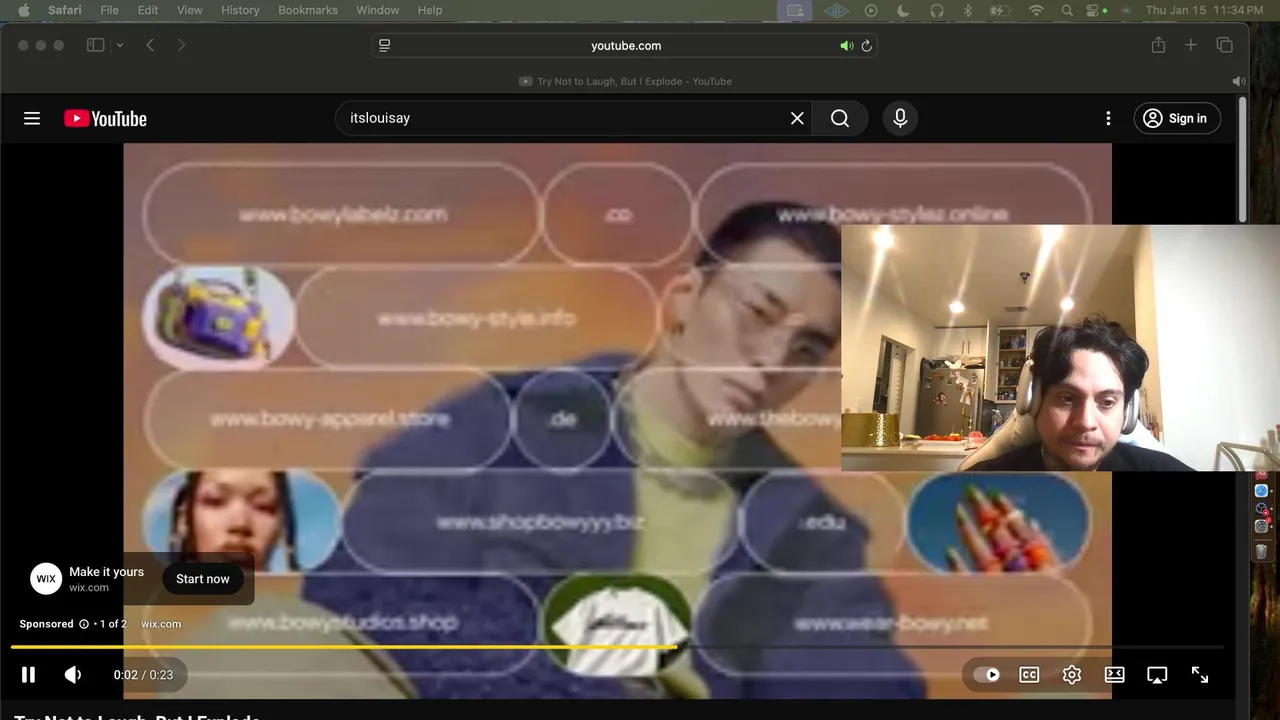Viewport: 1280px width, 720px height.
Task: Open the History menu
Action: coord(239,10)
